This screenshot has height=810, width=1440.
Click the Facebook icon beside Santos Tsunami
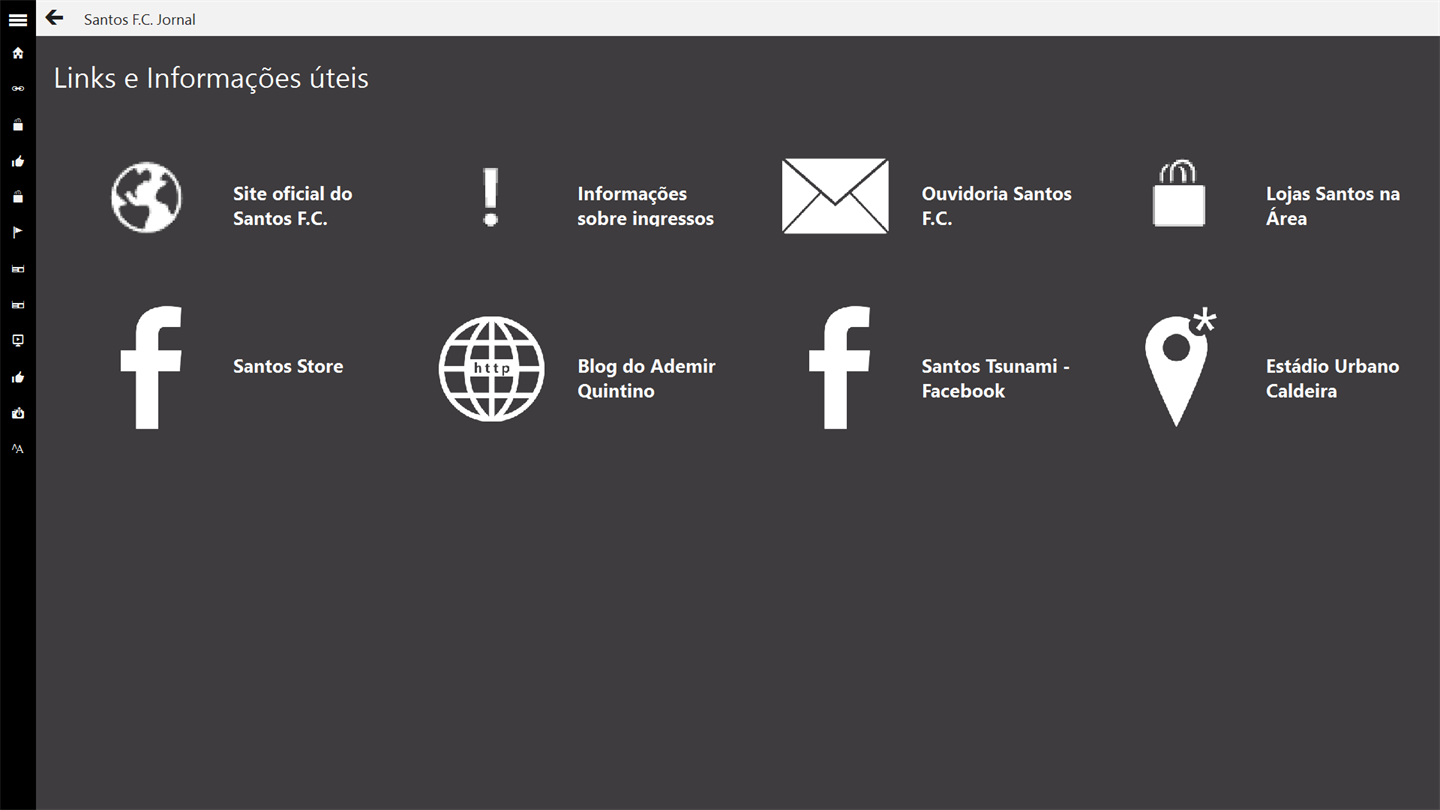(839, 367)
